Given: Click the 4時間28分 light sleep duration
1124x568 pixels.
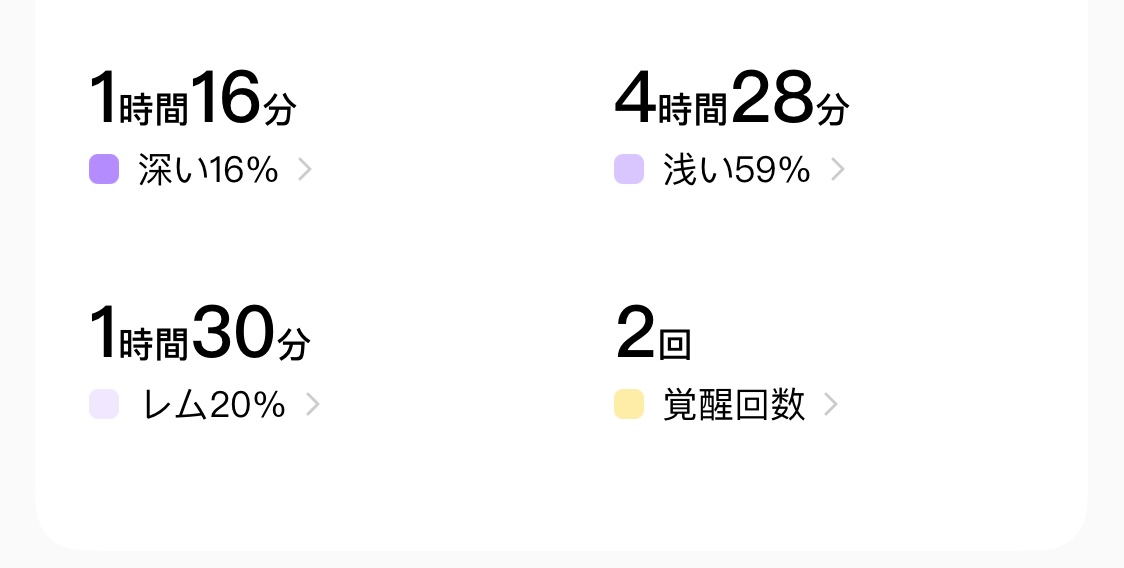Looking at the screenshot, I should coord(732,98).
